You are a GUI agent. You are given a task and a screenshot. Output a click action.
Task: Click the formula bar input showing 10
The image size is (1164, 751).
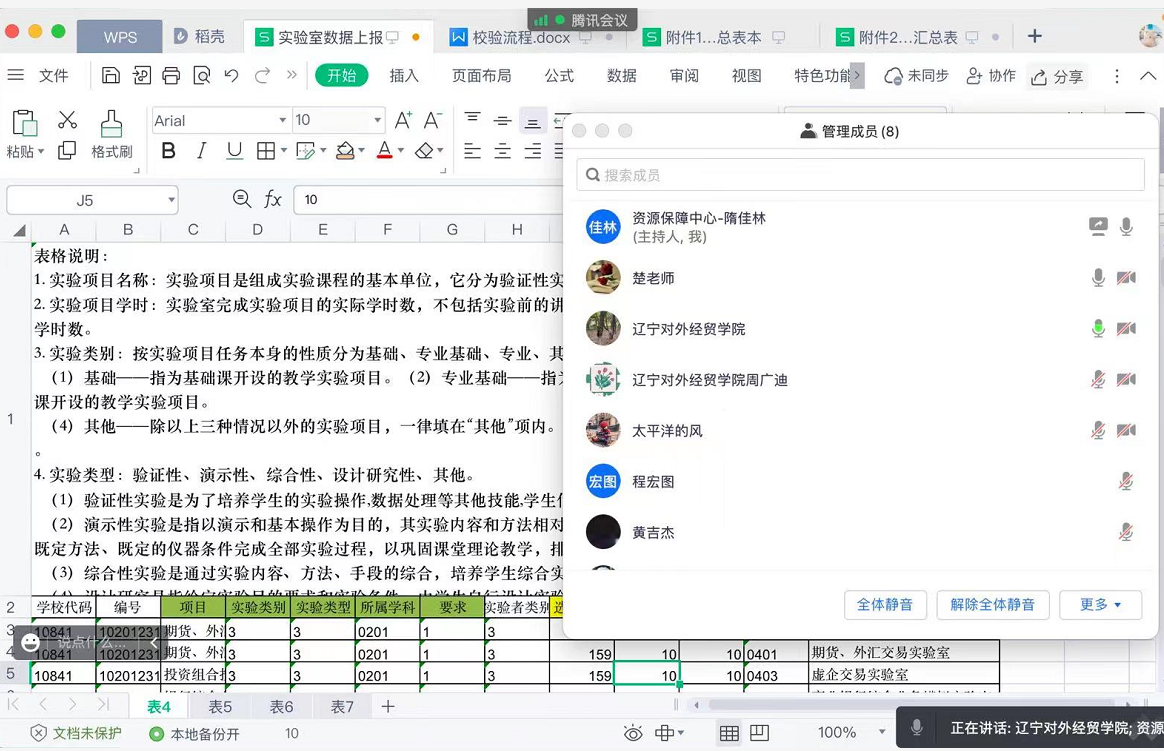pyautogui.click(x=428, y=200)
